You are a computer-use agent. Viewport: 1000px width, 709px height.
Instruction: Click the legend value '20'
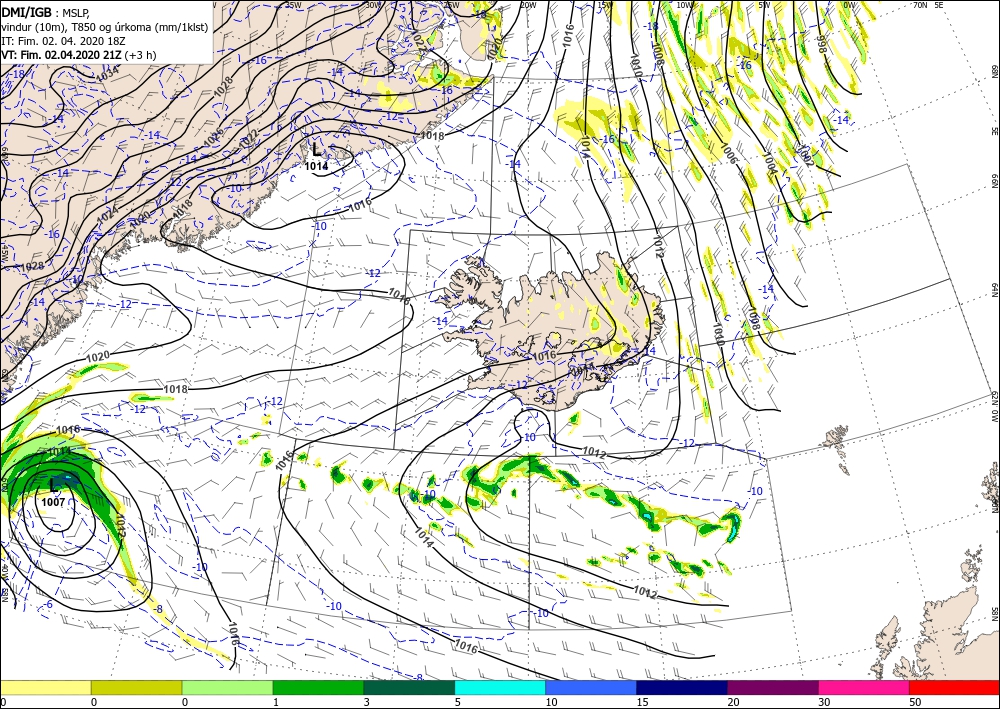[x=733, y=702]
